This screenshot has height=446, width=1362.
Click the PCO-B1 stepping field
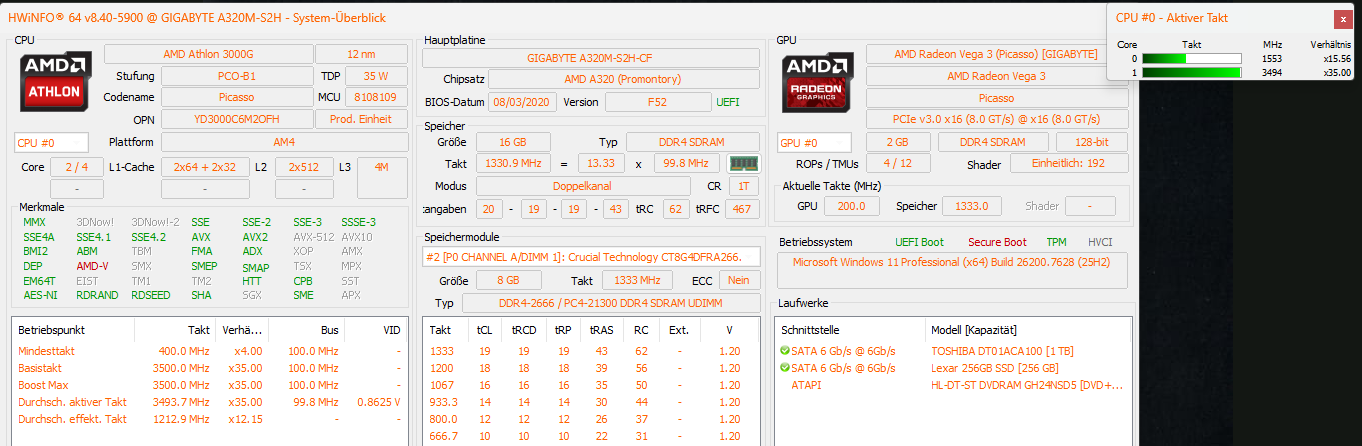pyautogui.click(x=236, y=76)
